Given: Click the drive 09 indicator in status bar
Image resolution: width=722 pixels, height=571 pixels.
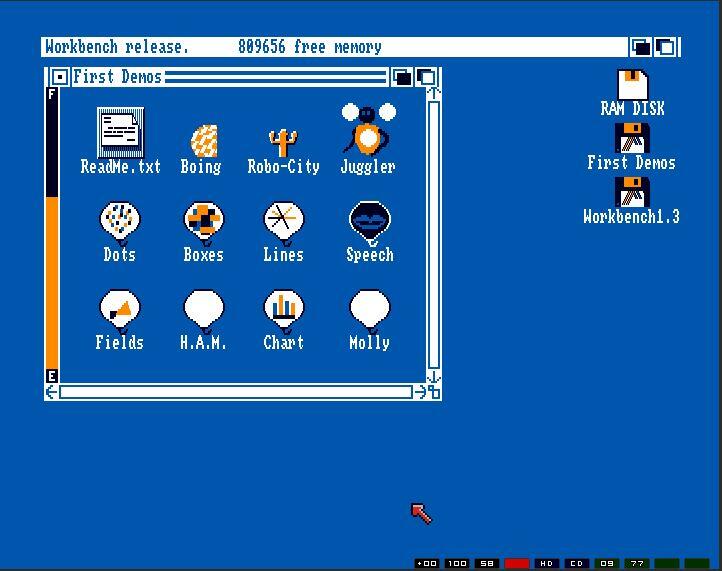Looking at the screenshot, I should (x=607, y=563).
